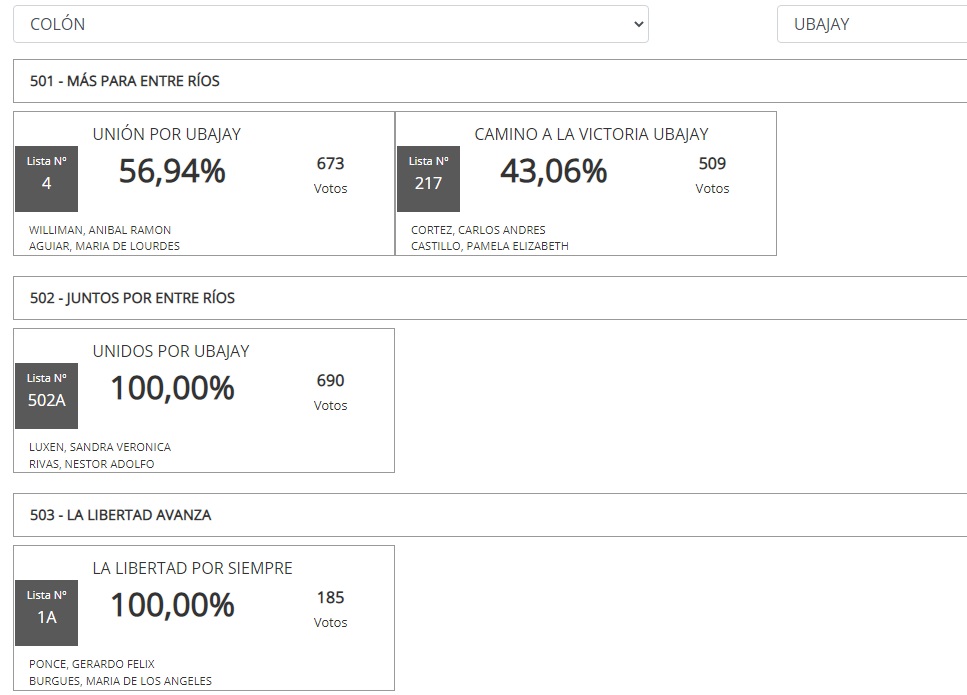Screen dimensions: 967x695
Task: Select candidate LUXEN, SANDRA VERONICA
Action: pyautogui.click(x=100, y=447)
